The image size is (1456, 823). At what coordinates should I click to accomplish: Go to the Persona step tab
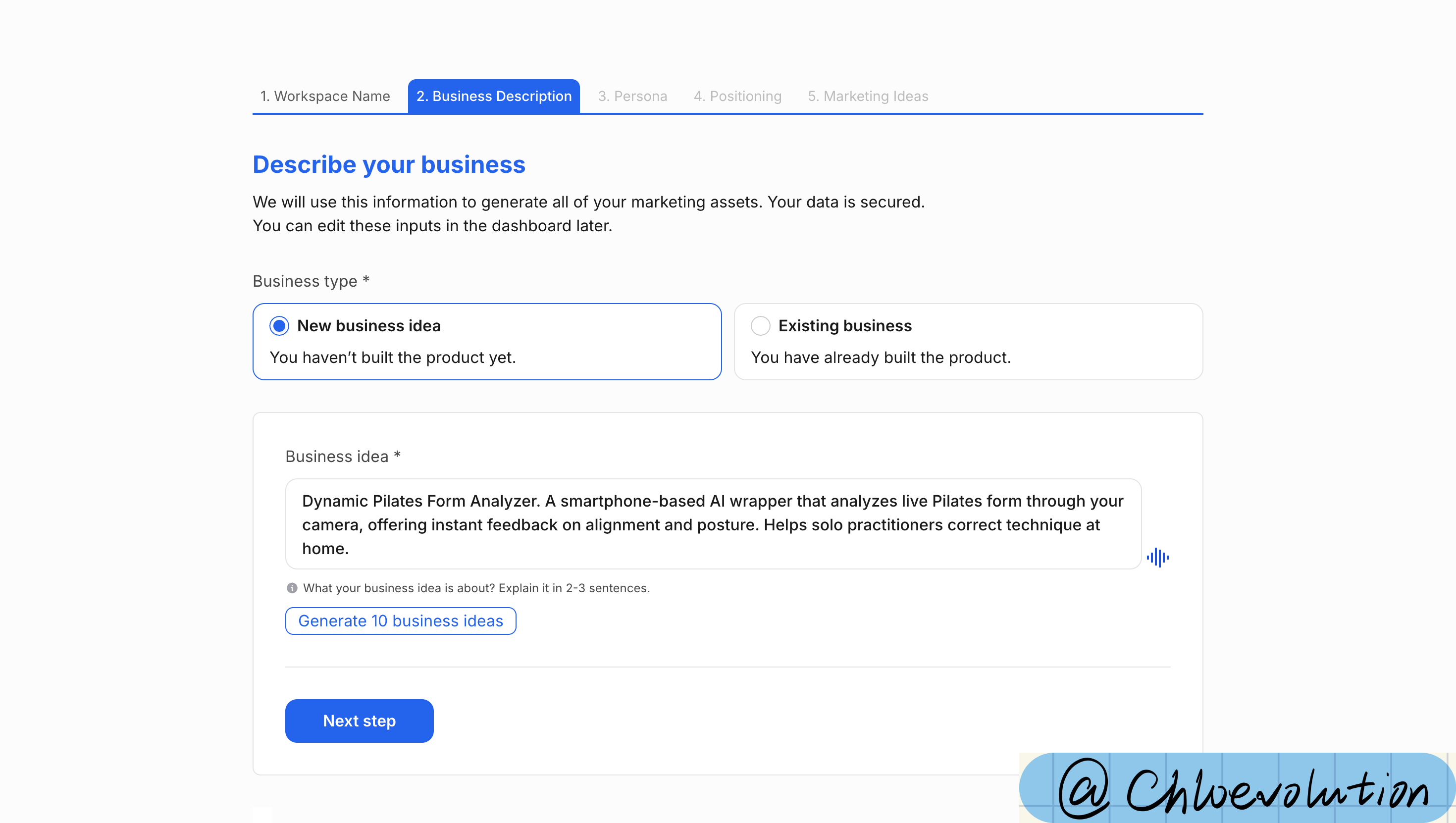(632, 96)
